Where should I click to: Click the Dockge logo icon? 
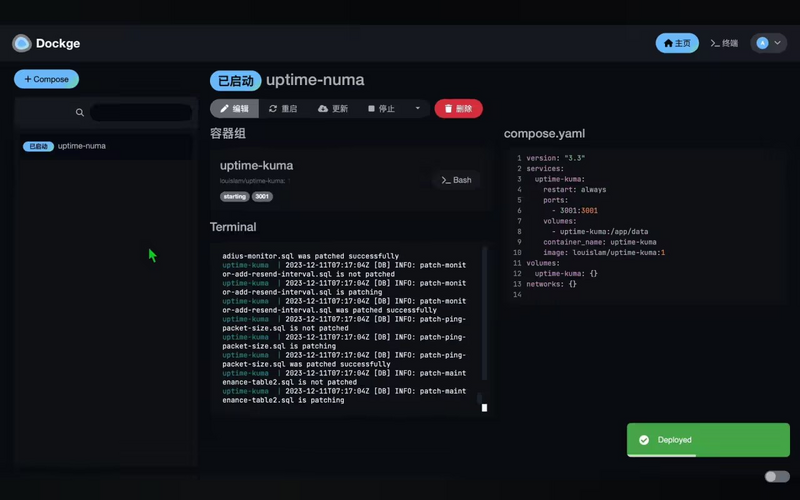pos(22,43)
